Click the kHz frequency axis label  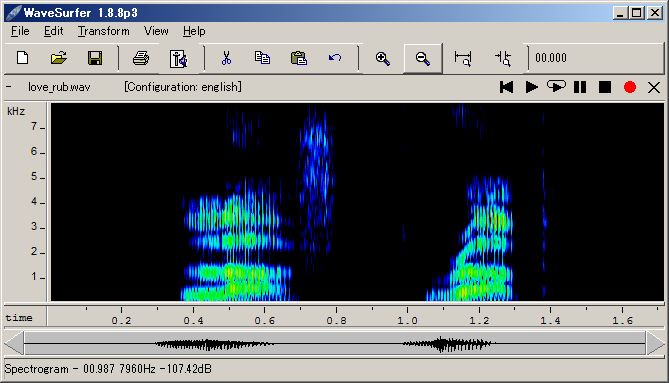click(16, 111)
